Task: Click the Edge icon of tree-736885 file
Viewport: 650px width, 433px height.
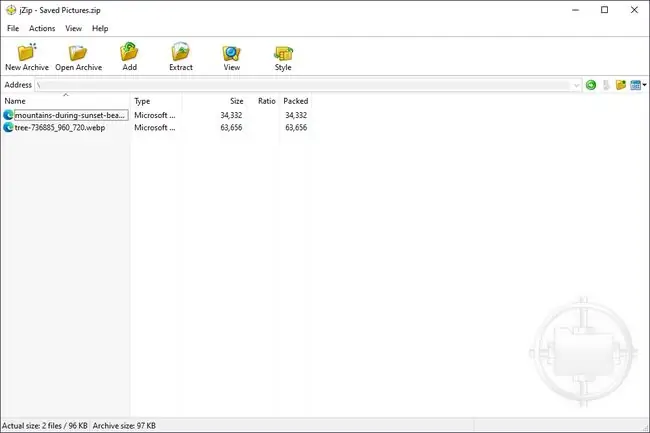Action: (x=8, y=128)
